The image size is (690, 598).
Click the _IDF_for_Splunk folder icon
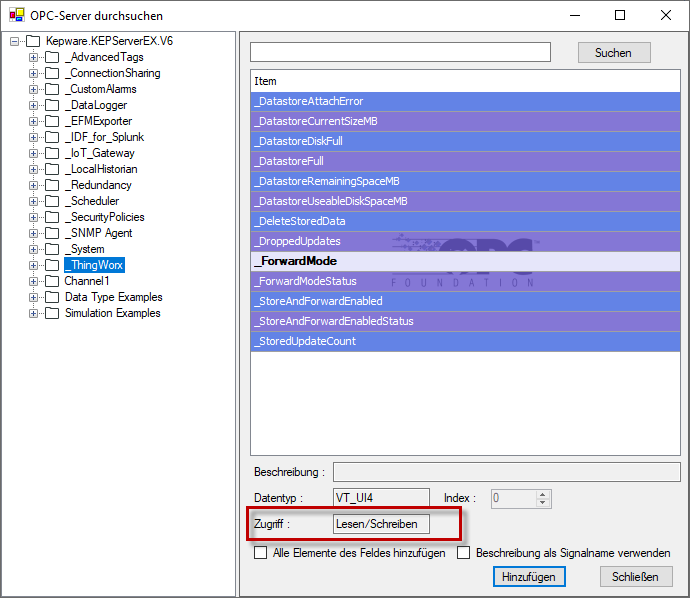[52, 137]
